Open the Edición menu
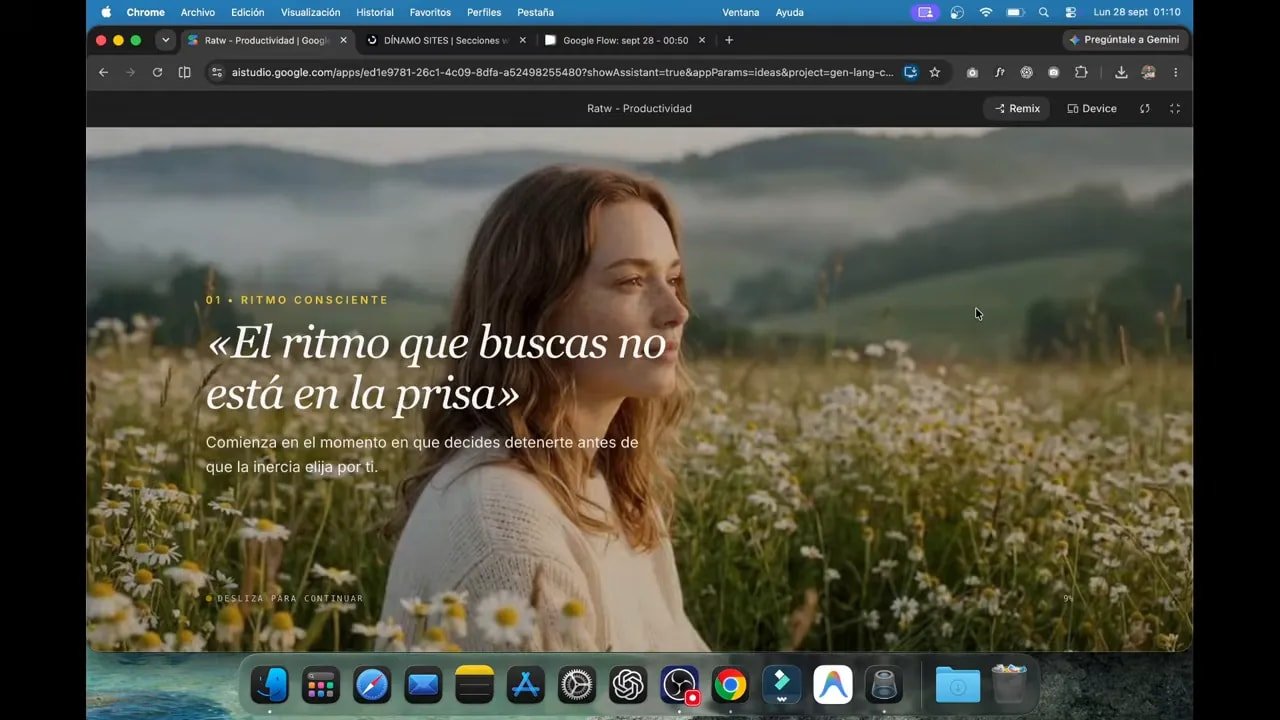Screen dimensions: 1280x720 248,12
